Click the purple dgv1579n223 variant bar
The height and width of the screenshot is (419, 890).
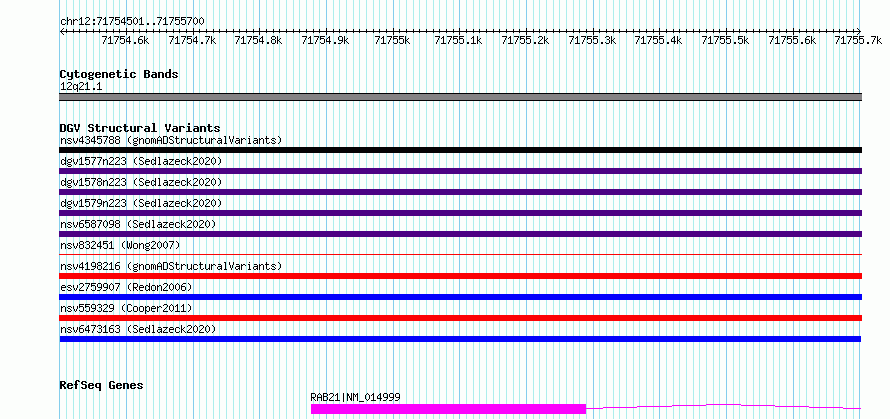point(460,213)
